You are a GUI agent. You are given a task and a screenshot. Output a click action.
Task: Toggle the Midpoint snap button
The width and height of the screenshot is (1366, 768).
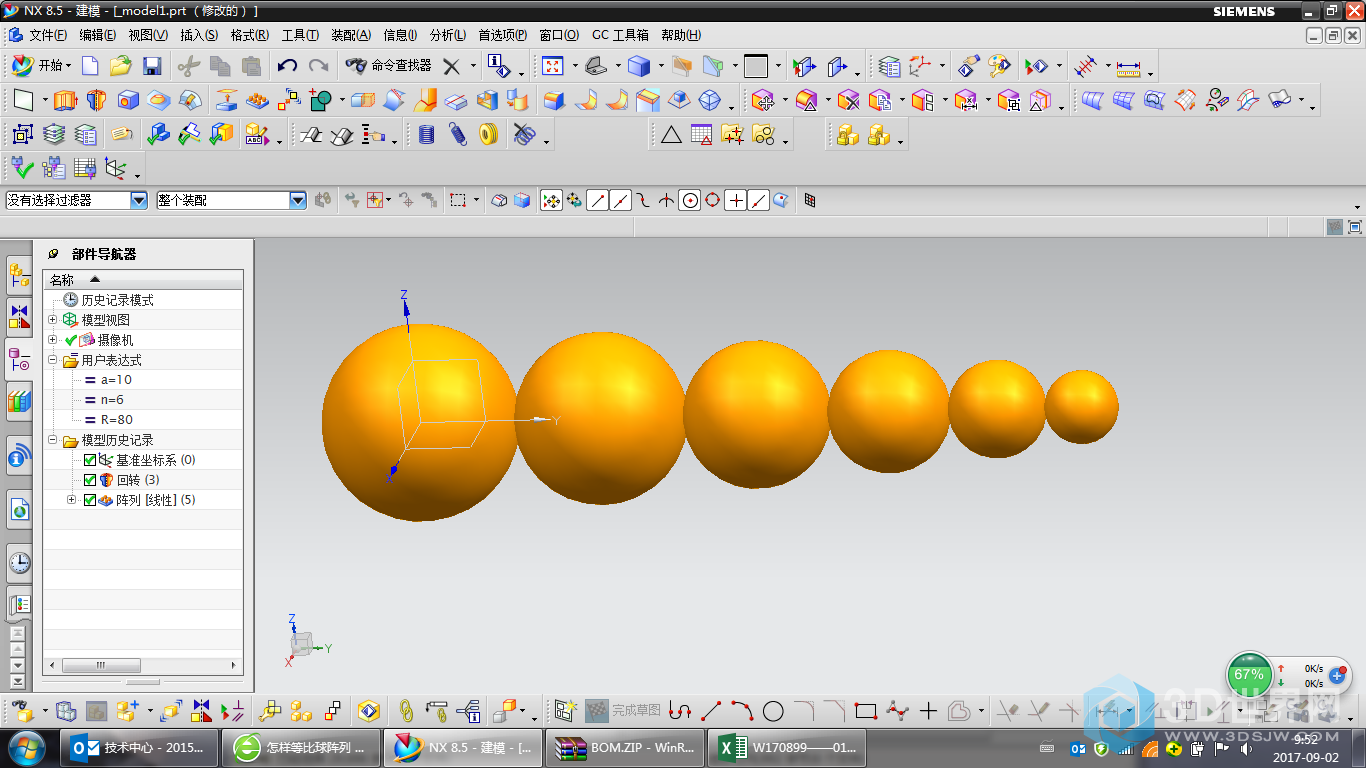point(620,200)
